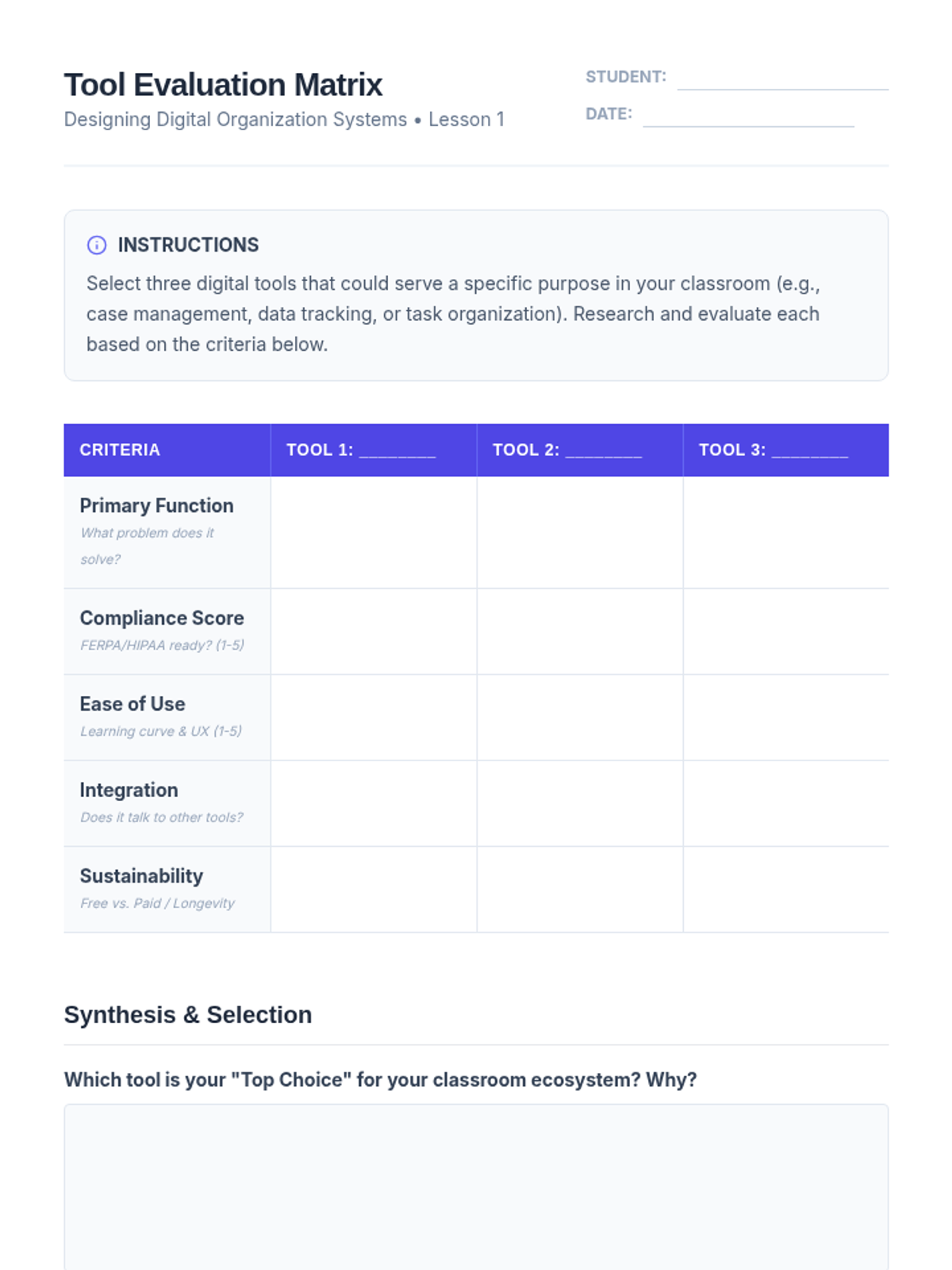This screenshot has height=1270, width=952.
Task: Click the Compliance Score cell under Tool 1
Action: [x=374, y=632]
